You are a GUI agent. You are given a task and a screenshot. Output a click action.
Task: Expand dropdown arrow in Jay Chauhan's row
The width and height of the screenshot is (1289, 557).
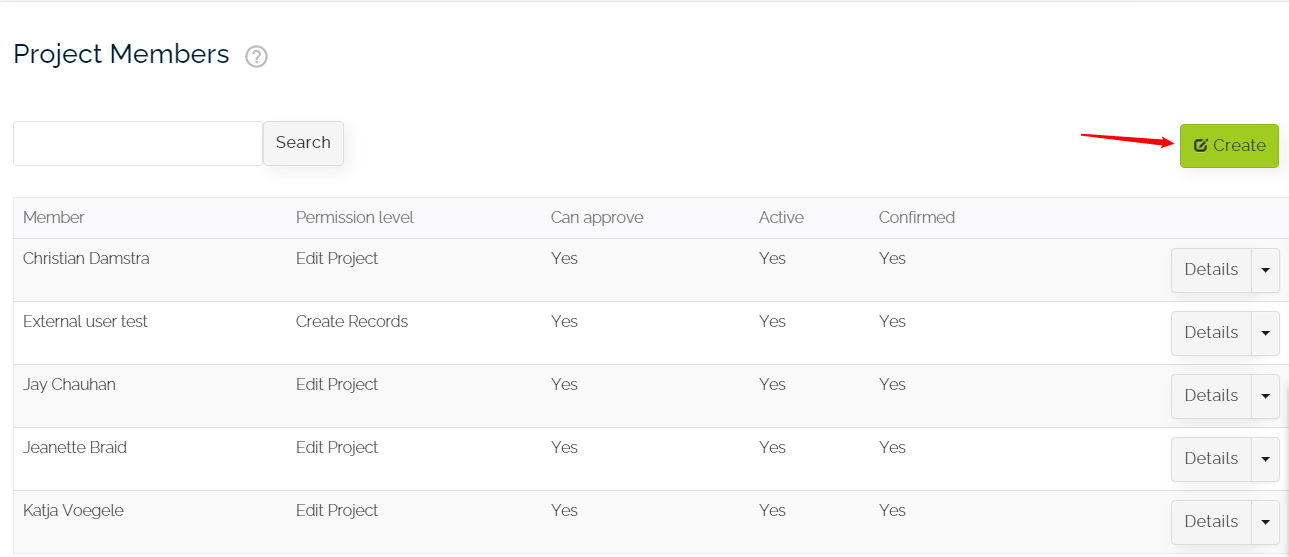coord(1265,396)
